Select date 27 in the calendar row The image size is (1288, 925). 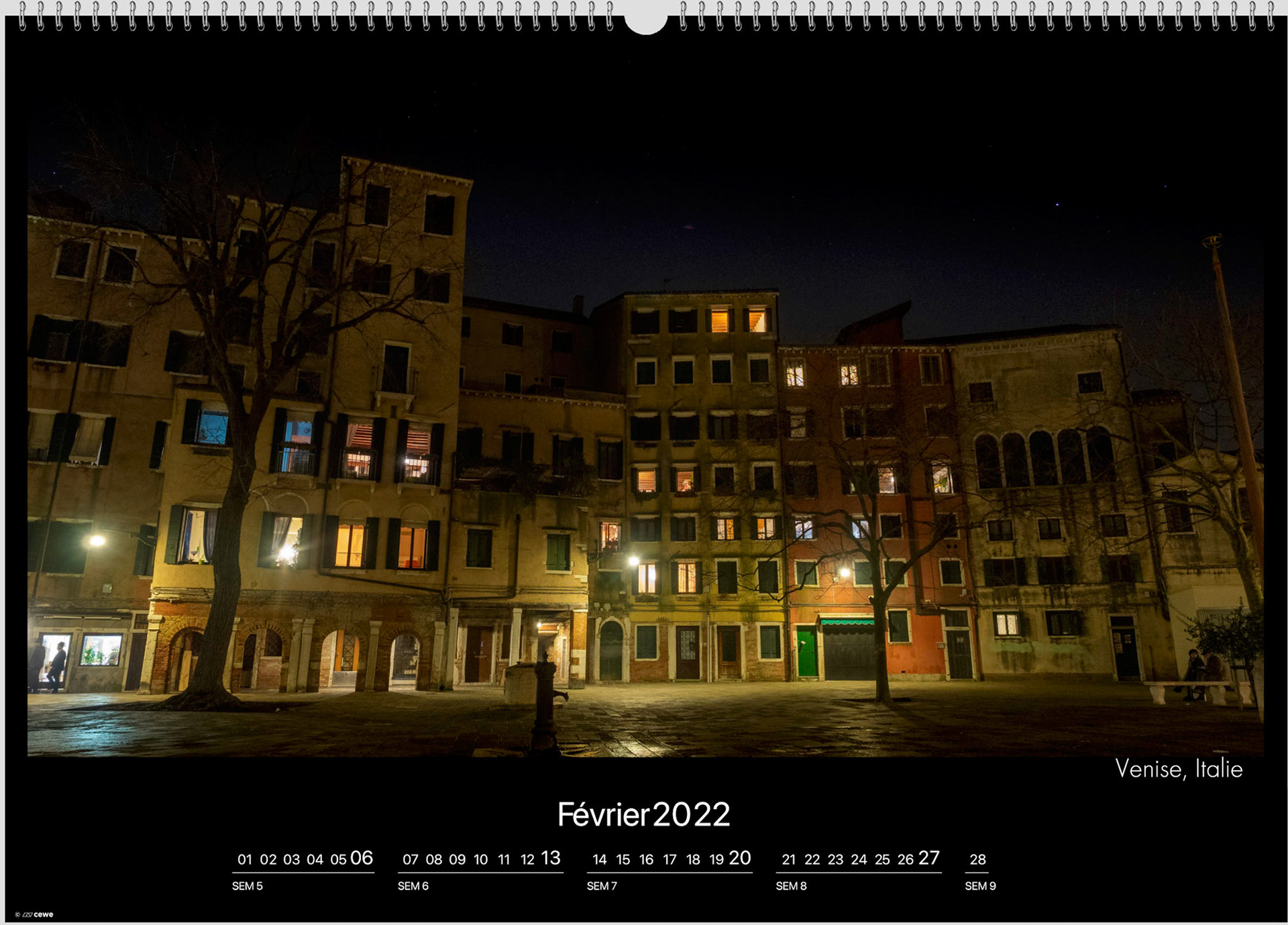pyautogui.click(x=928, y=858)
